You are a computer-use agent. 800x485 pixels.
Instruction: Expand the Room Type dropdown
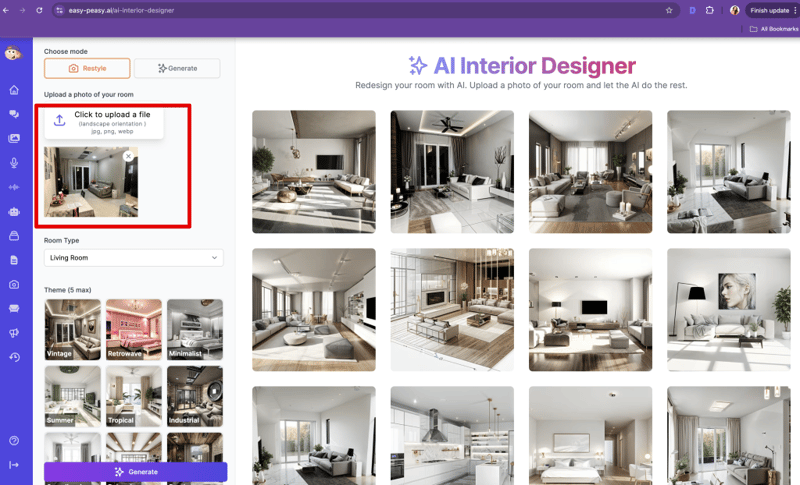click(x=133, y=258)
